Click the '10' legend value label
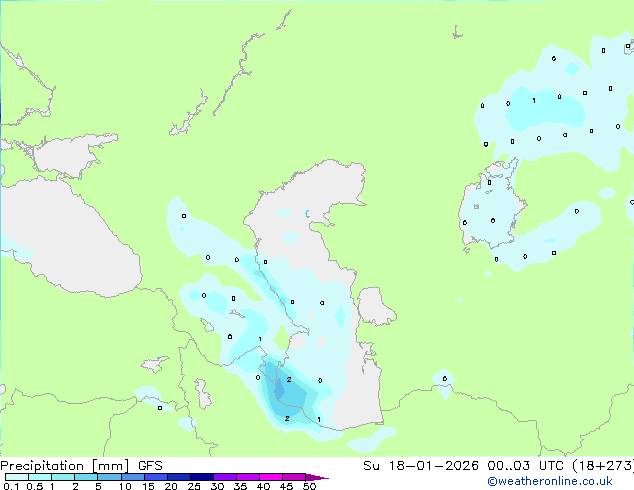The image size is (634, 490). 125,486
